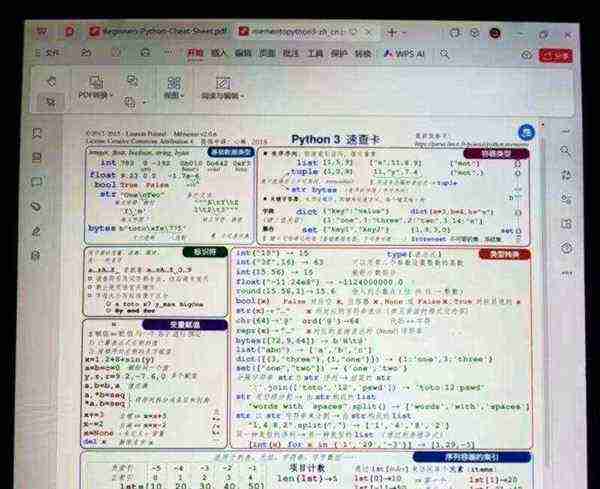Click the blue floating translate button
The height and width of the screenshot is (489, 600).
coord(526,132)
